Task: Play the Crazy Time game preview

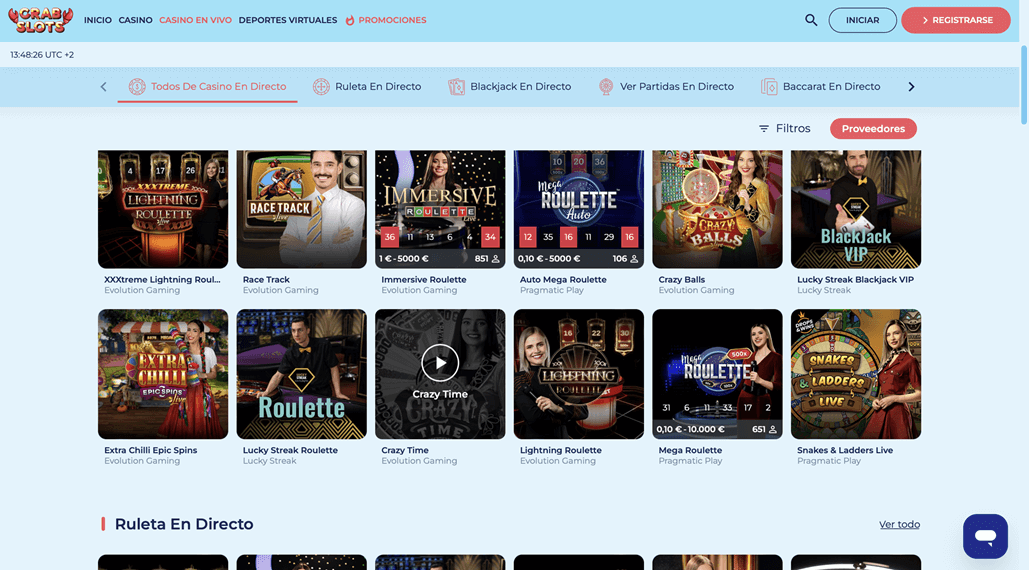Action: tap(440, 363)
